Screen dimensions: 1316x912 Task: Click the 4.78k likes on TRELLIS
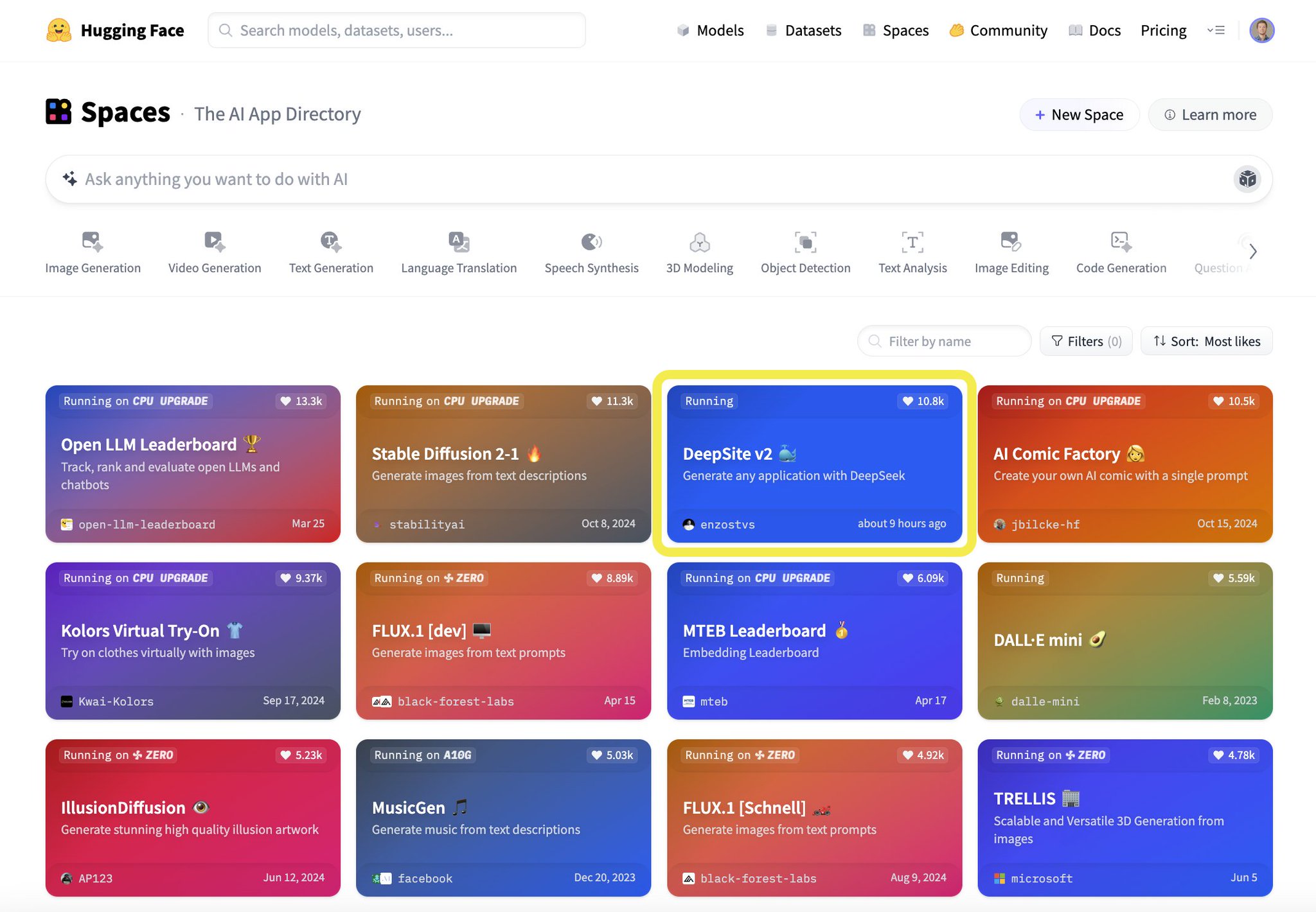[x=1234, y=755]
